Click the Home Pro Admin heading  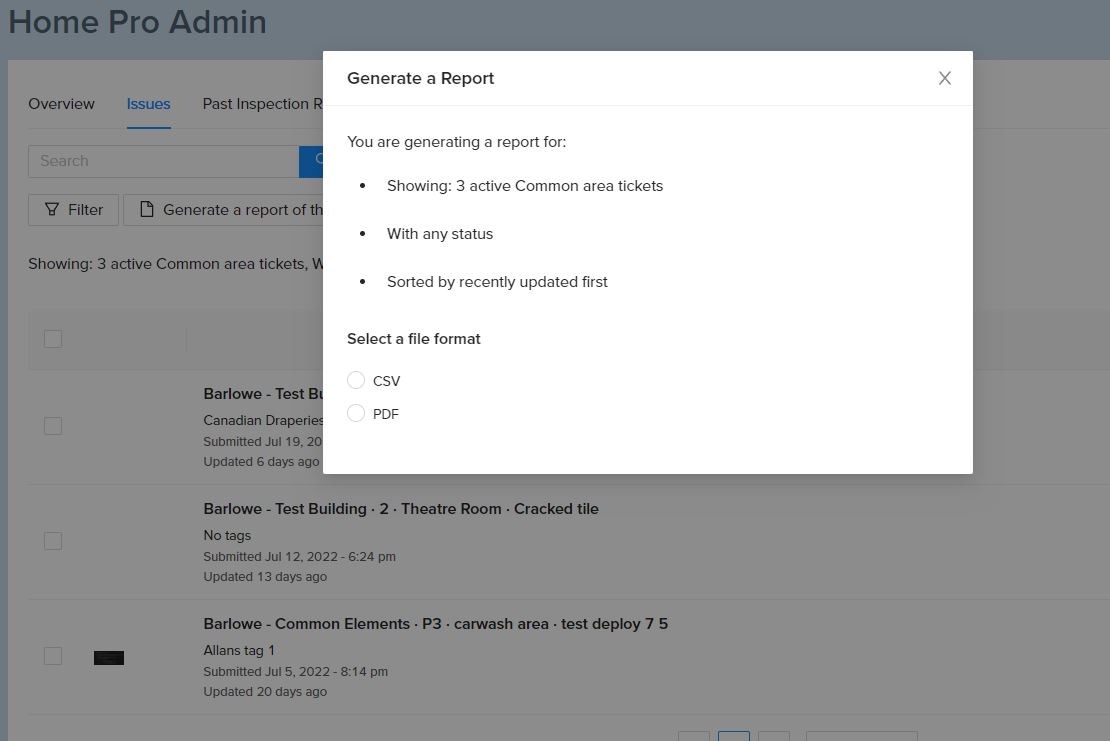pos(137,22)
